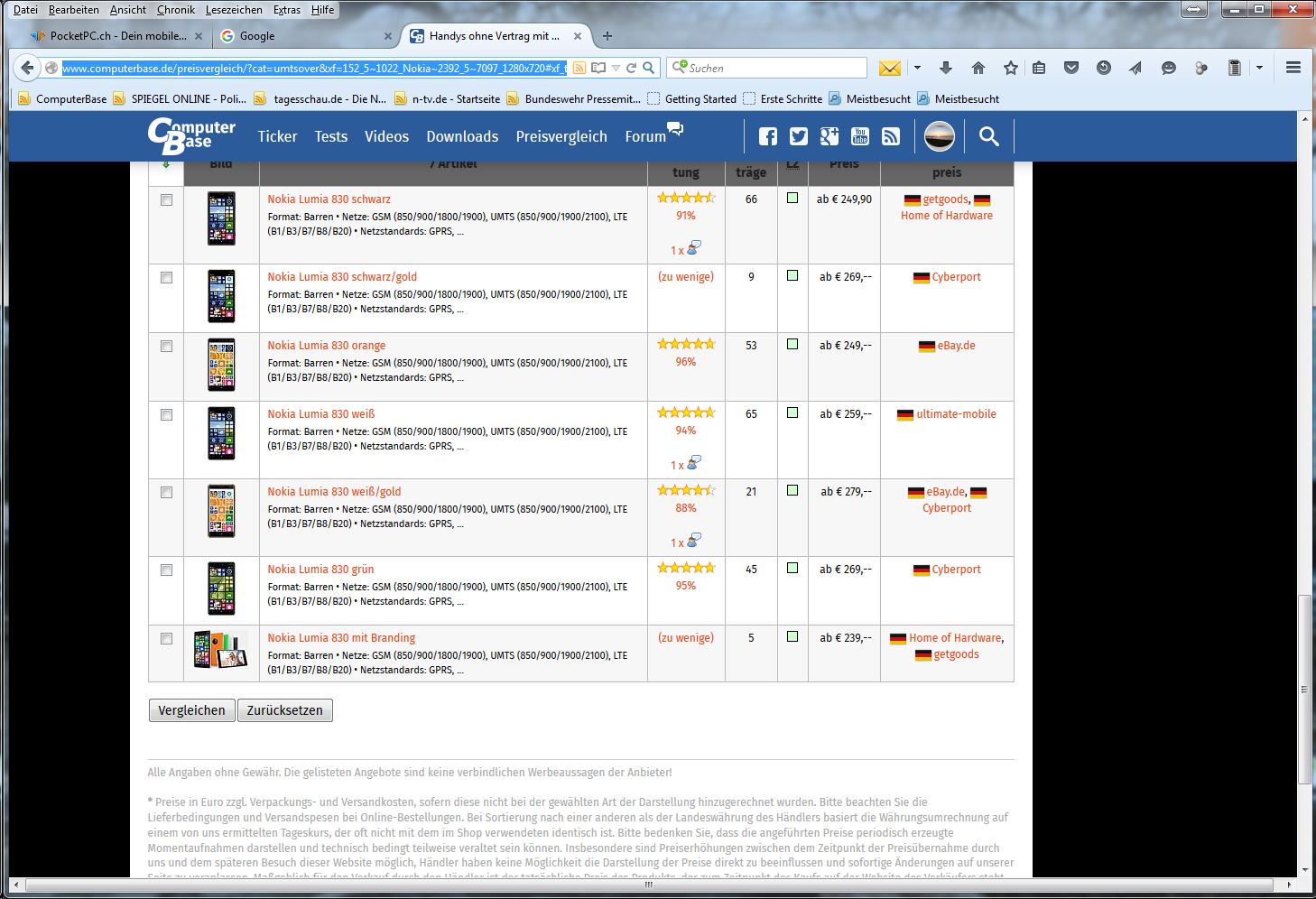This screenshot has width=1316, height=899.
Task: Tick checkbox for Nokia Lumia 830 schwarz
Action: coord(166,200)
